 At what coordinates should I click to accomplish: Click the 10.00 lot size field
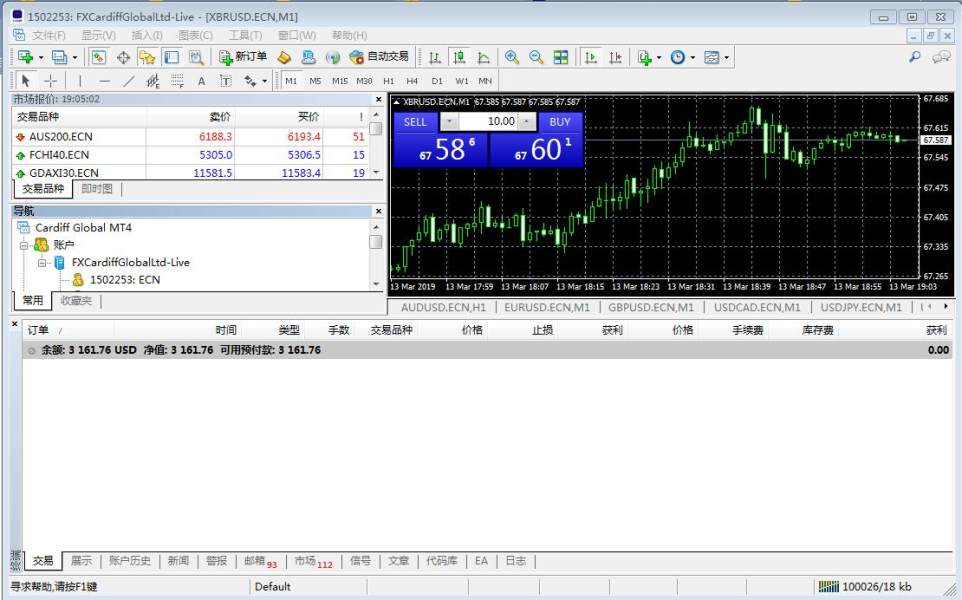[x=491, y=121]
